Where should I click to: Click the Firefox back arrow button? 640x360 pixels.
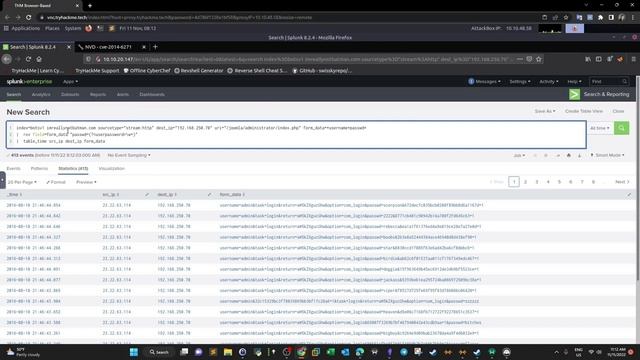point(7,59)
